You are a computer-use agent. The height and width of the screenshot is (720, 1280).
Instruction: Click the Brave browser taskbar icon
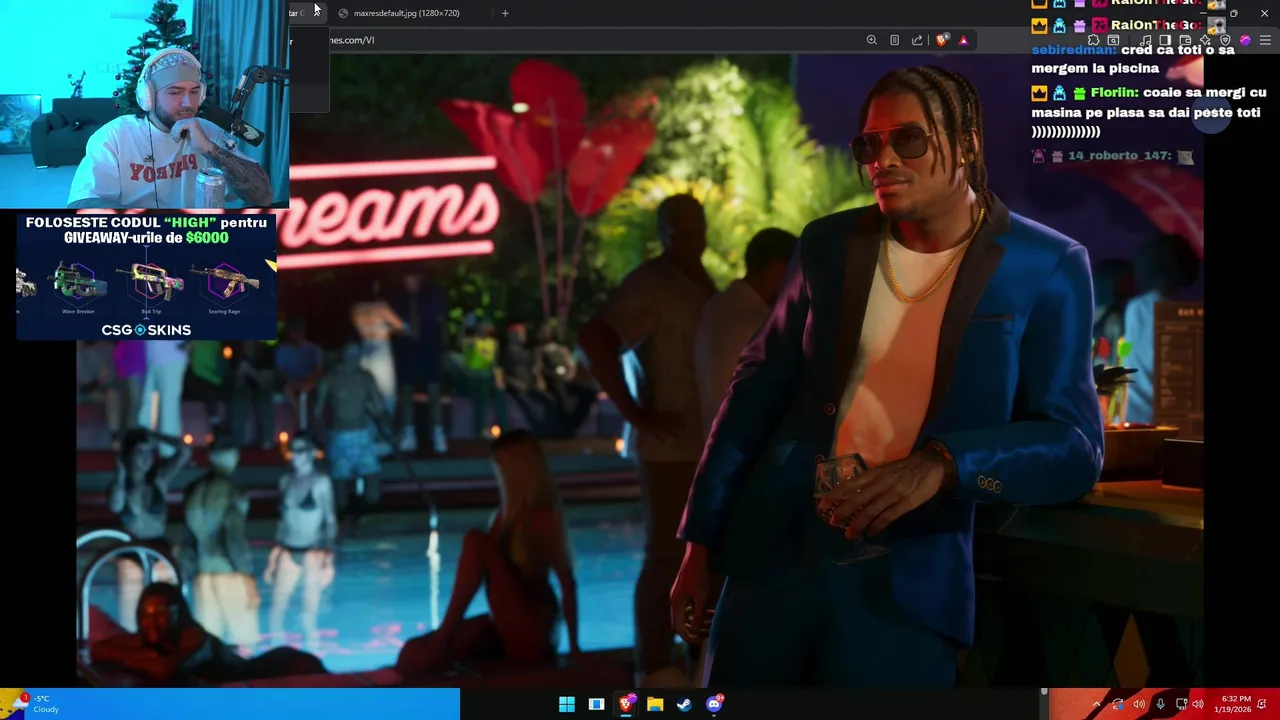coord(626,704)
